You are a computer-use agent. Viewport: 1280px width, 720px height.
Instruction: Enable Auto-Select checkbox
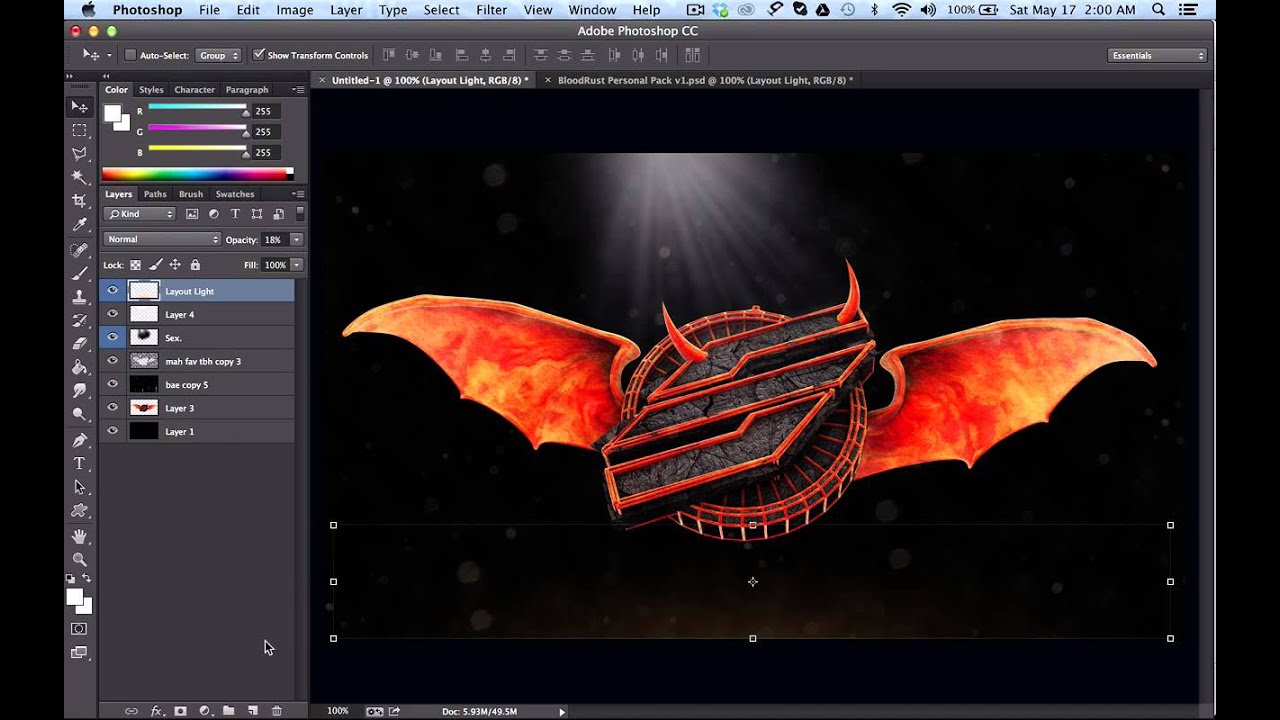(x=130, y=55)
